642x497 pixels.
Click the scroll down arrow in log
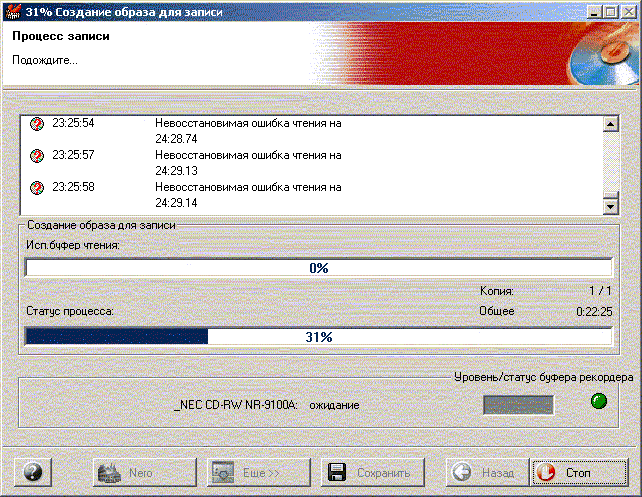coord(610,206)
